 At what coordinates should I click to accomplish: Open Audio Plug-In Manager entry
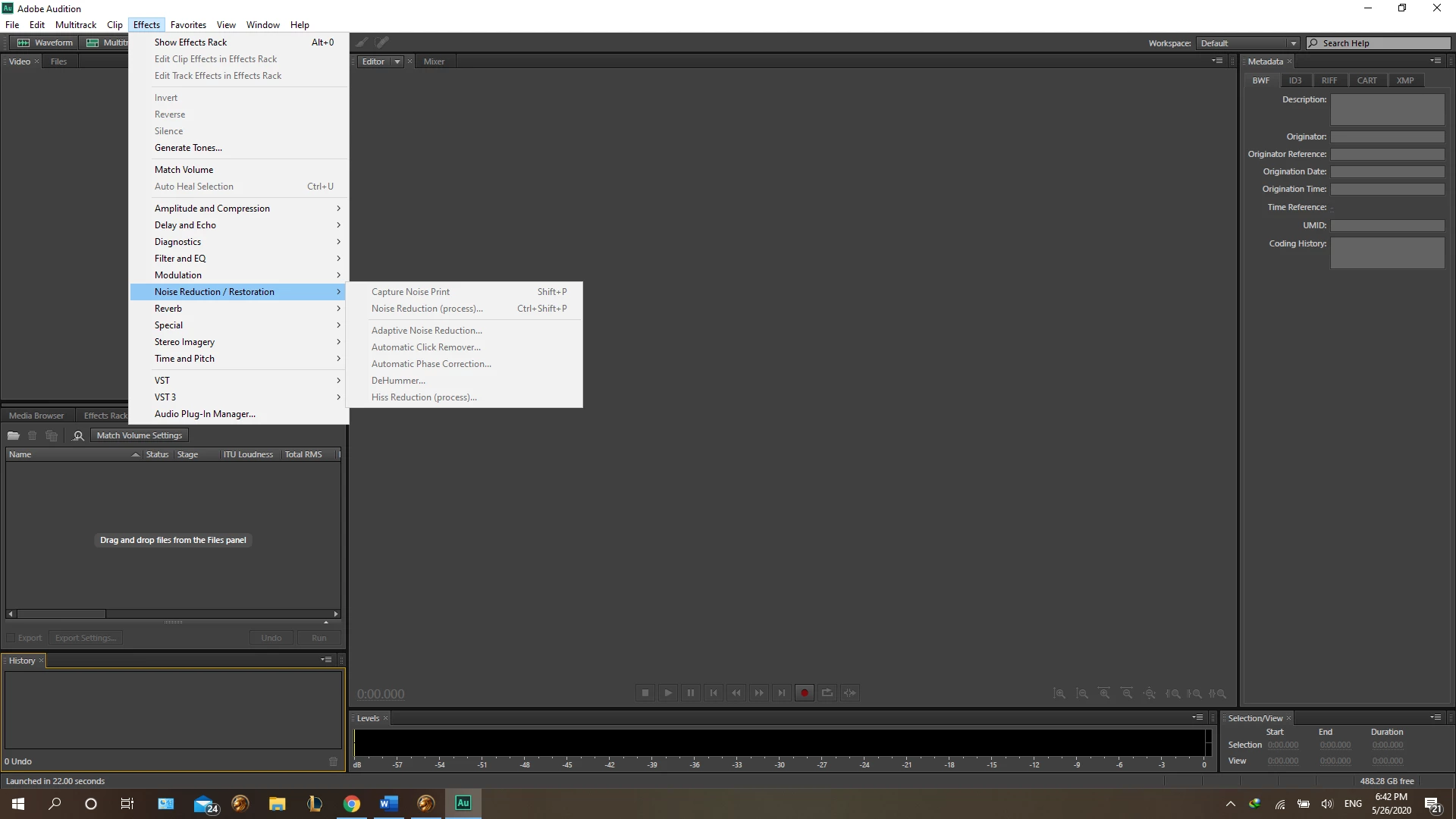tap(205, 414)
